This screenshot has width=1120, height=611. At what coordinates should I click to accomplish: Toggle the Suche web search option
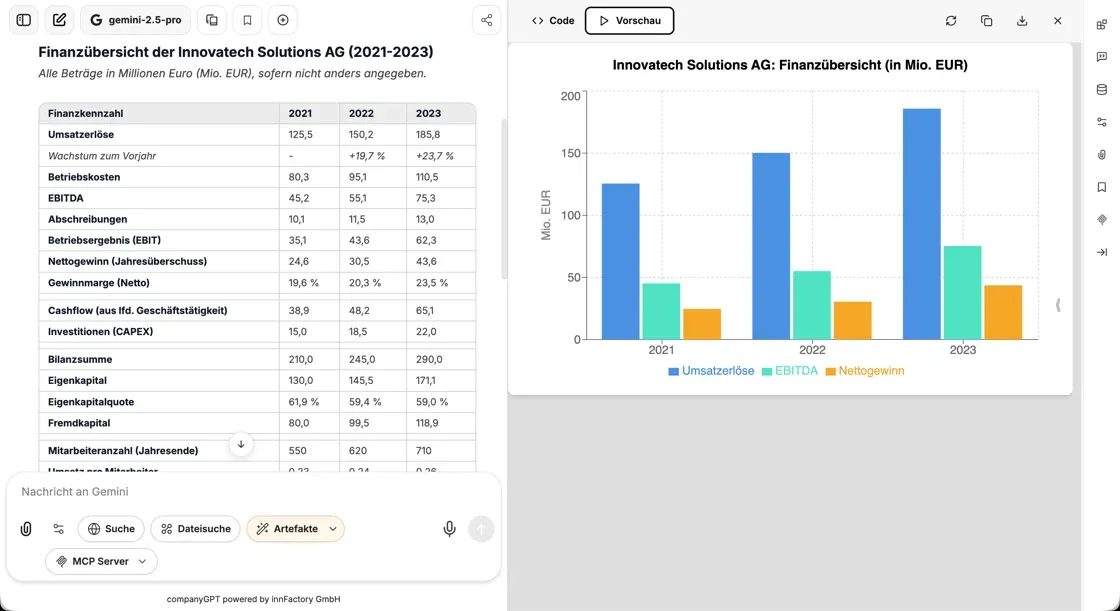111,529
